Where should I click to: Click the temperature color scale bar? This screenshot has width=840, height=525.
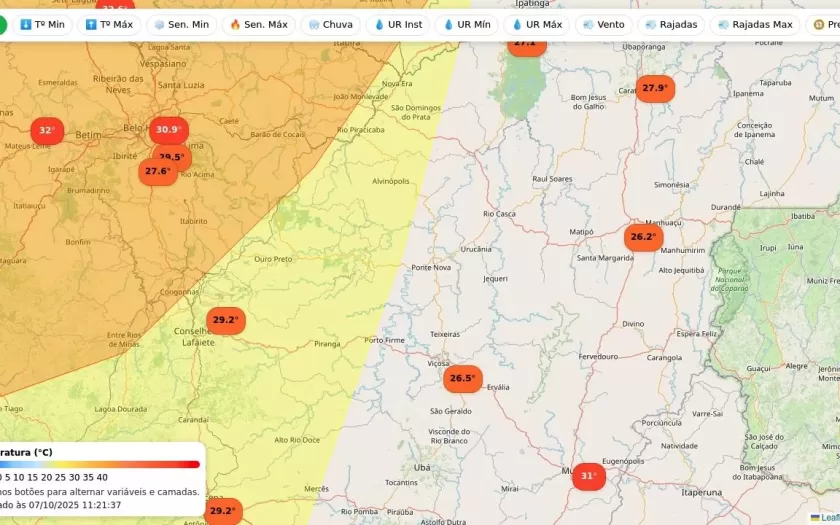(100, 464)
